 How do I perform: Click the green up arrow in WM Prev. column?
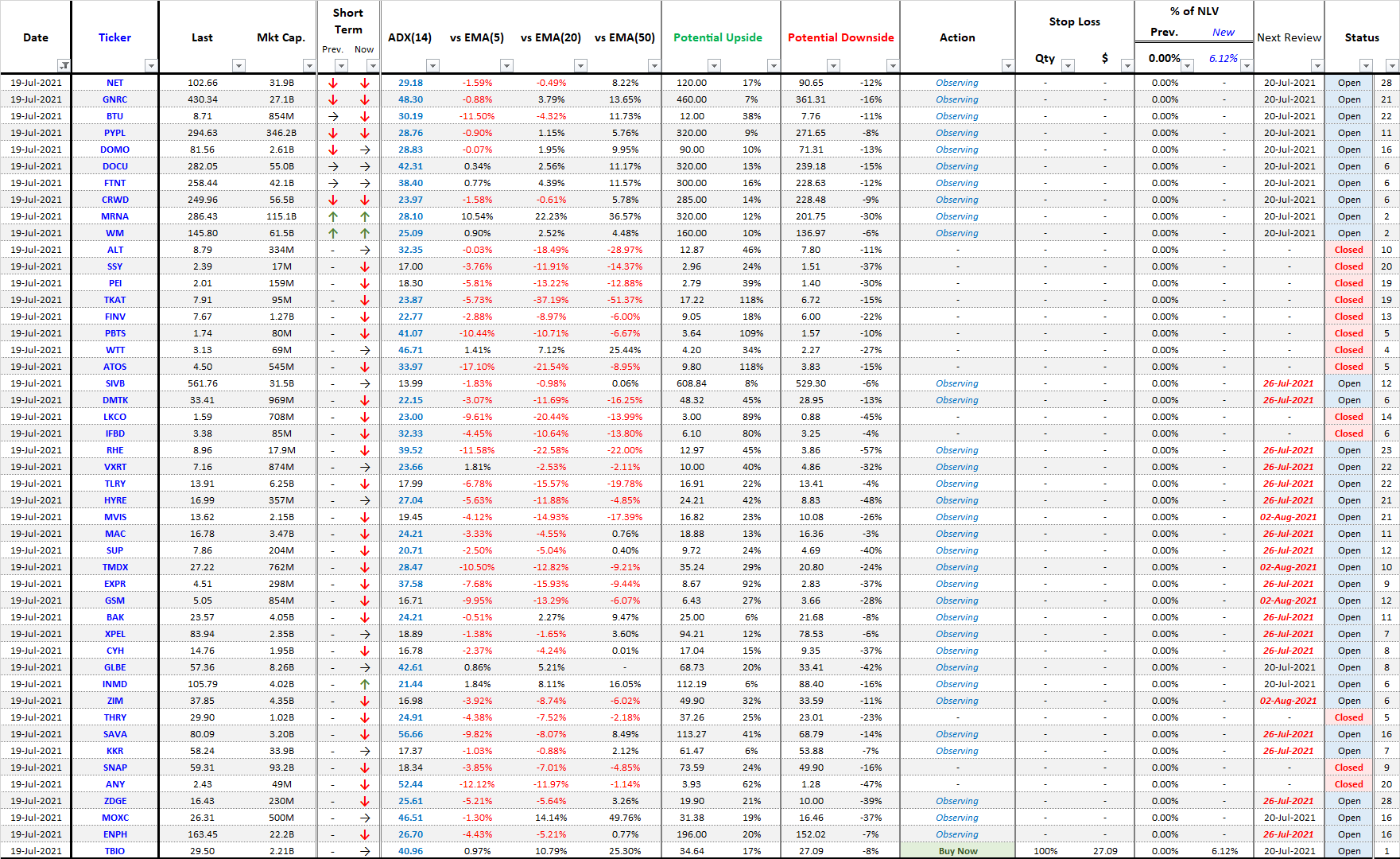(333, 233)
